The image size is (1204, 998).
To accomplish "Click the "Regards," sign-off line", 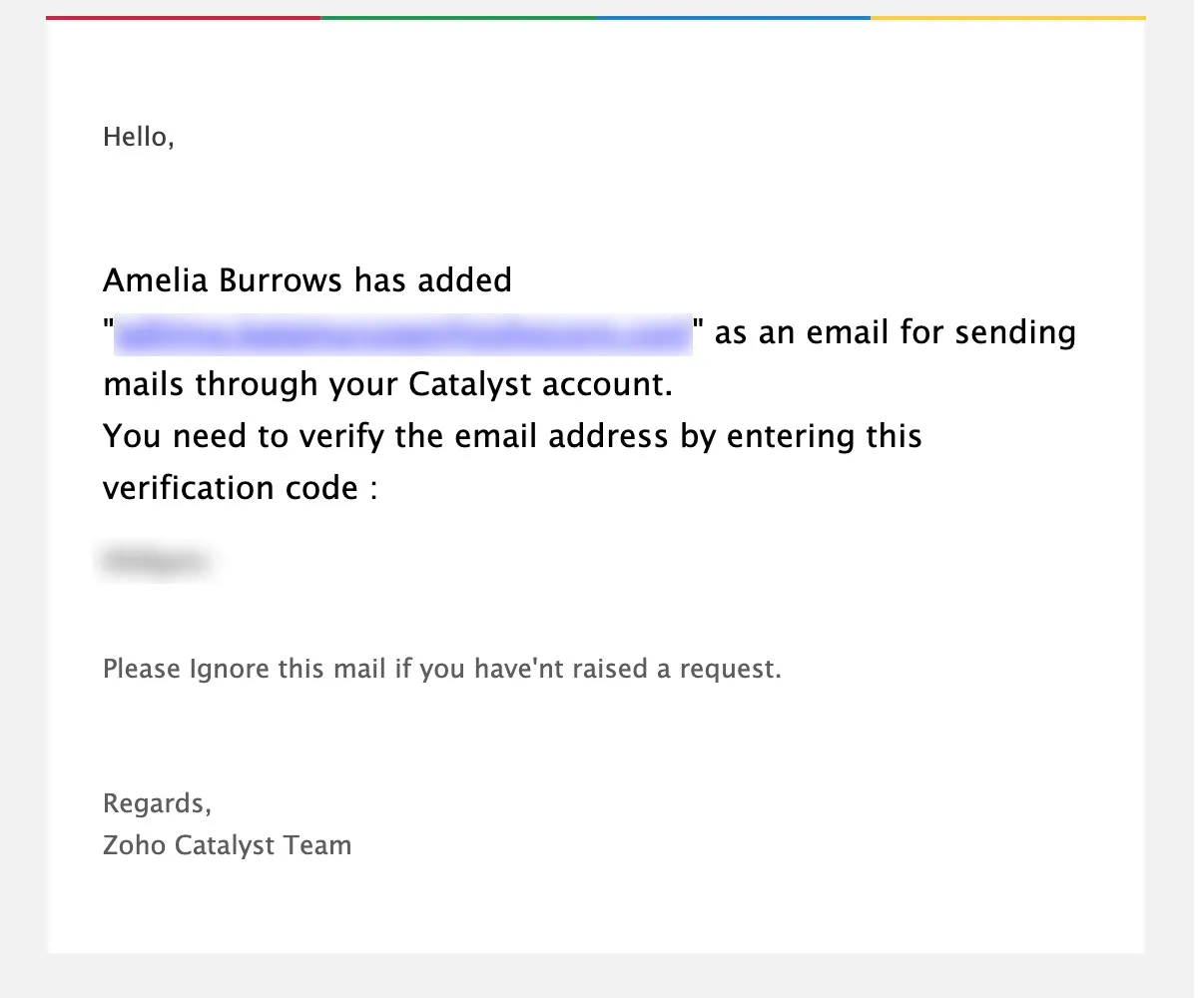I will pos(157,803).
